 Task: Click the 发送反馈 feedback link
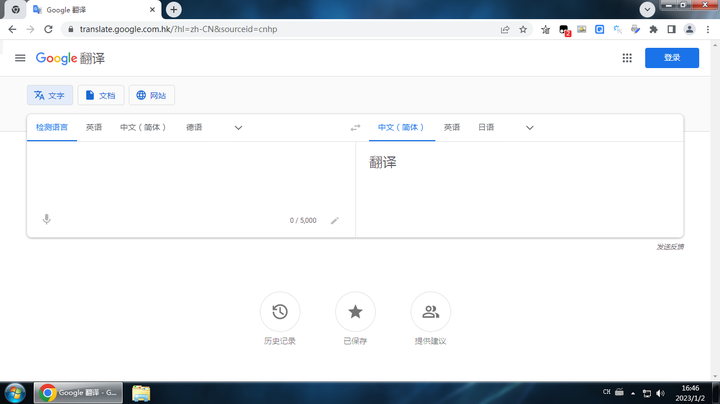(670, 247)
